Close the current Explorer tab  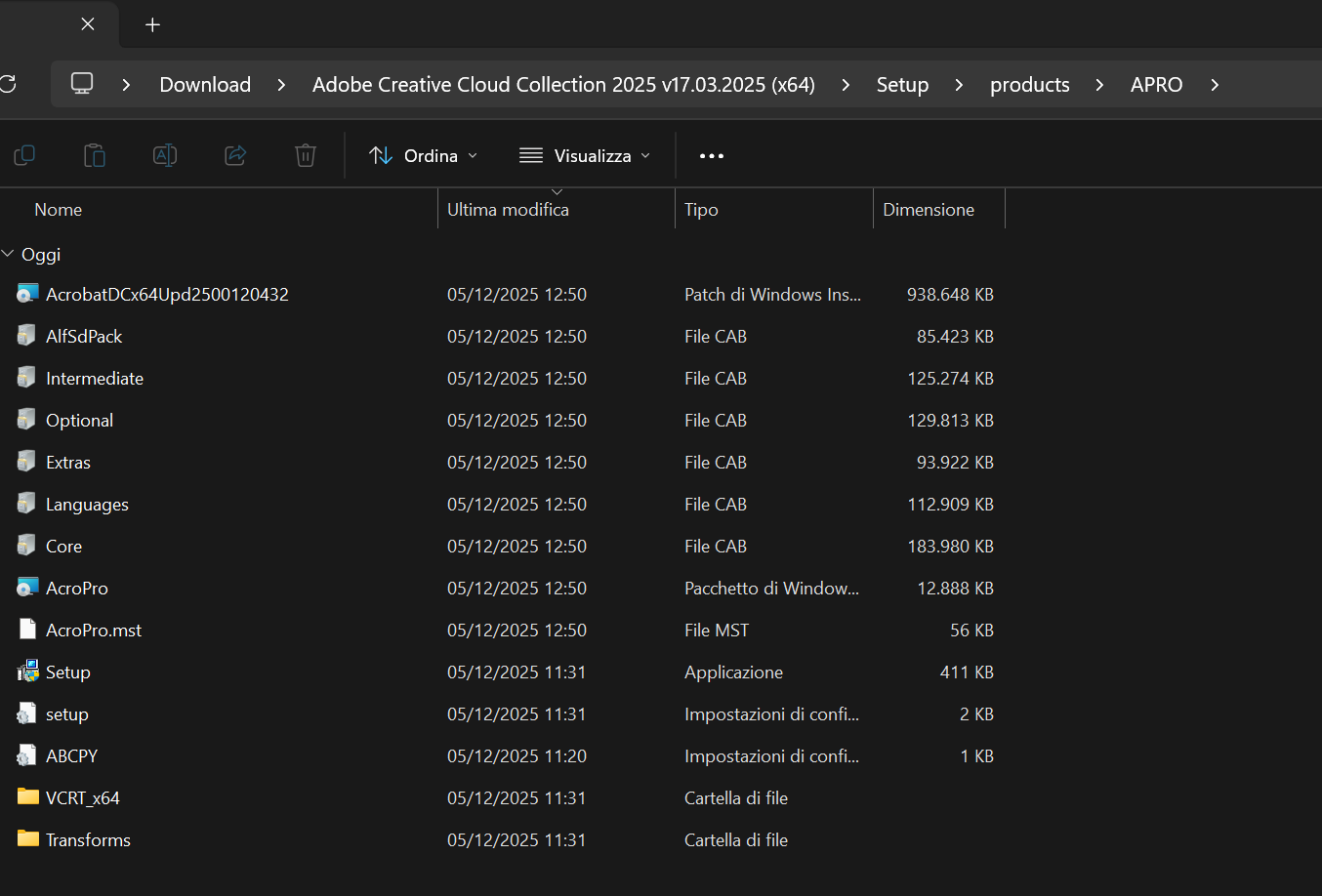point(88,24)
